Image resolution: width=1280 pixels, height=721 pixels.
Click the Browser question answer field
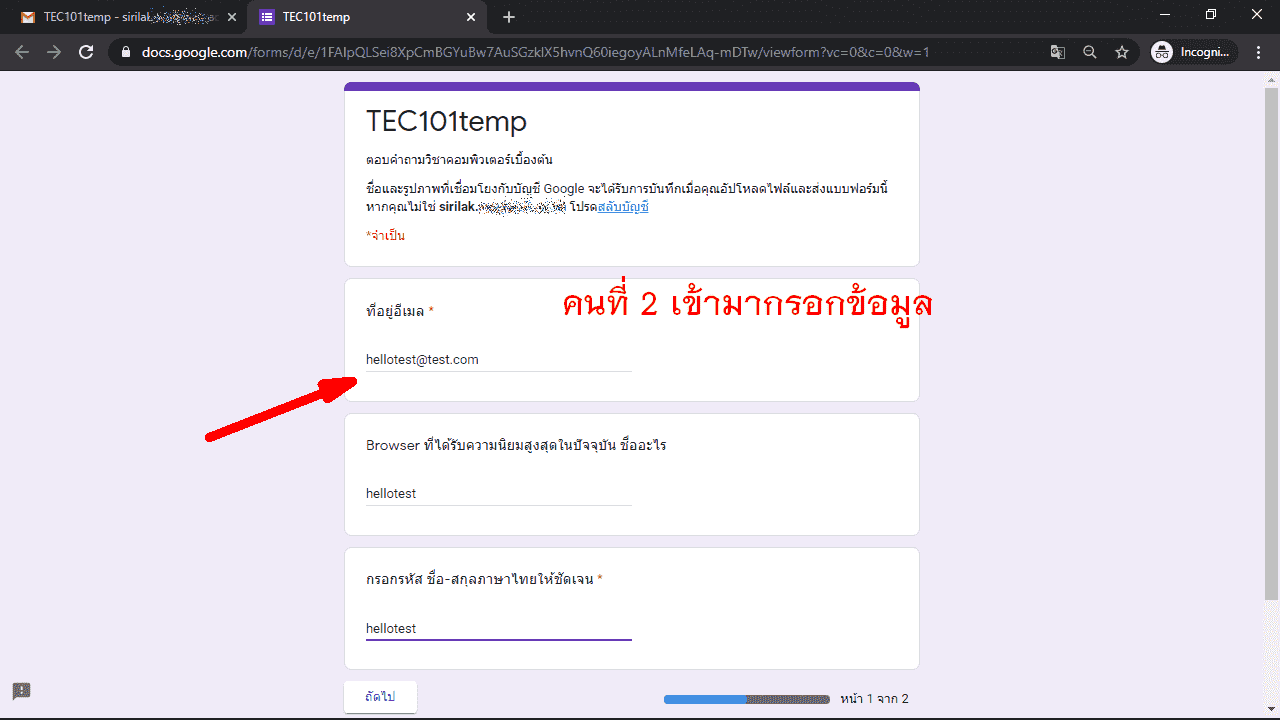(498, 494)
